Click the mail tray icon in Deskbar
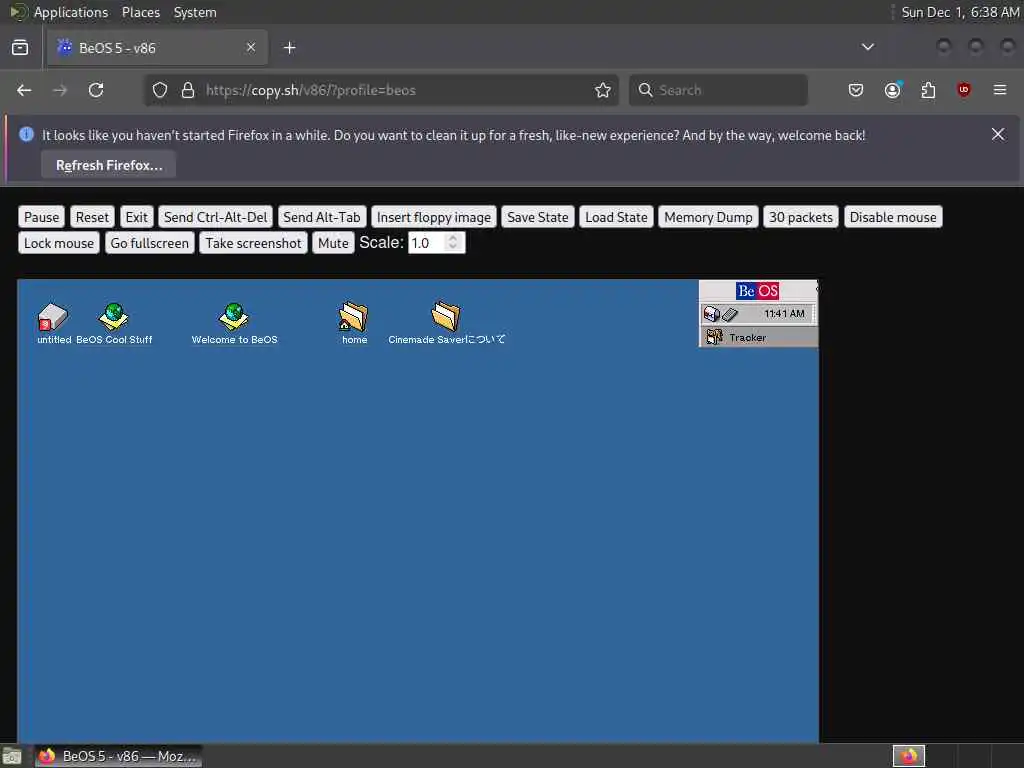The width and height of the screenshot is (1024, 768). (x=711, y=314)
